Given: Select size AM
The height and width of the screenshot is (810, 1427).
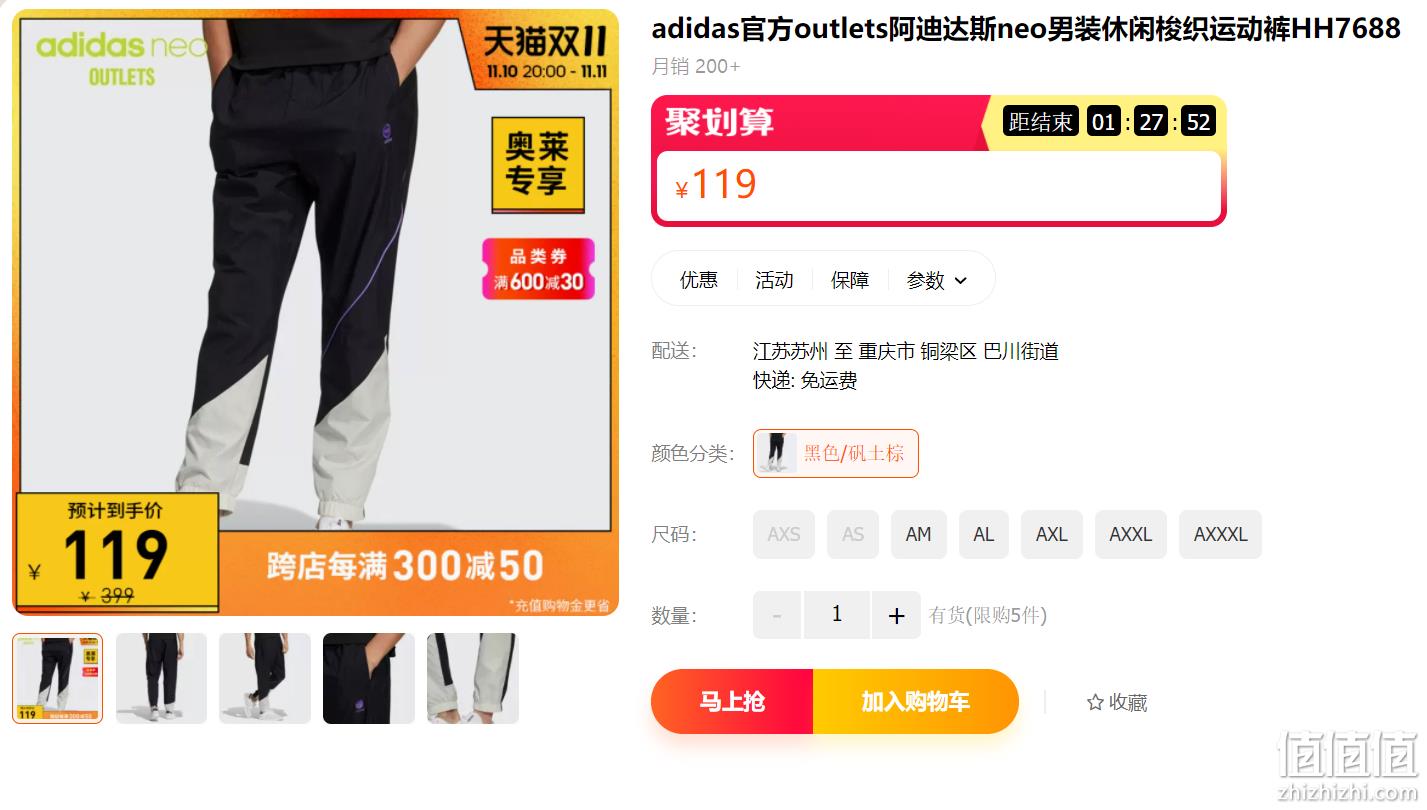Looking at the screenshot, I should [918, 534].
